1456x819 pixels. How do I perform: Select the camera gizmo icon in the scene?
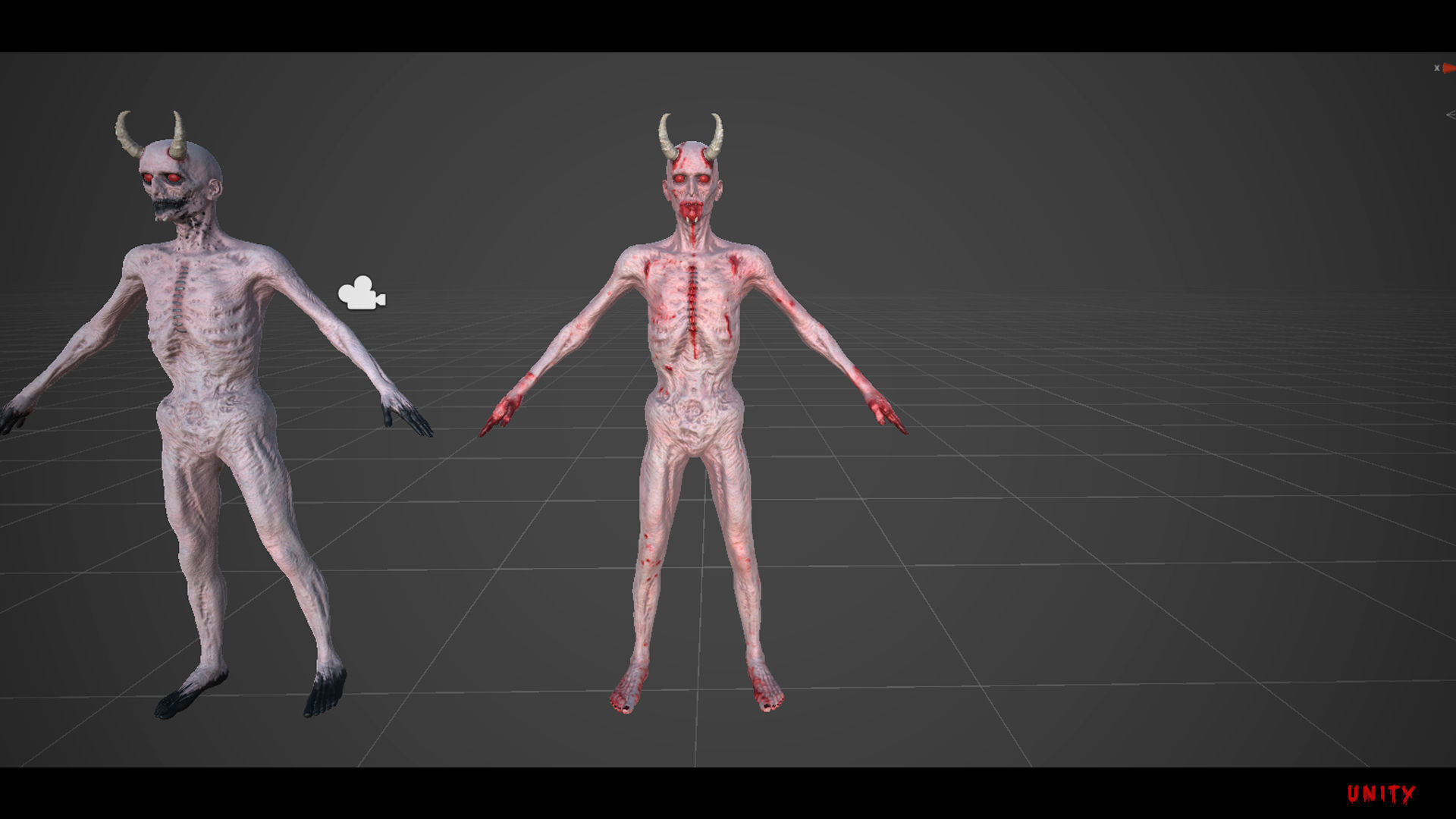tap(362, 293)
